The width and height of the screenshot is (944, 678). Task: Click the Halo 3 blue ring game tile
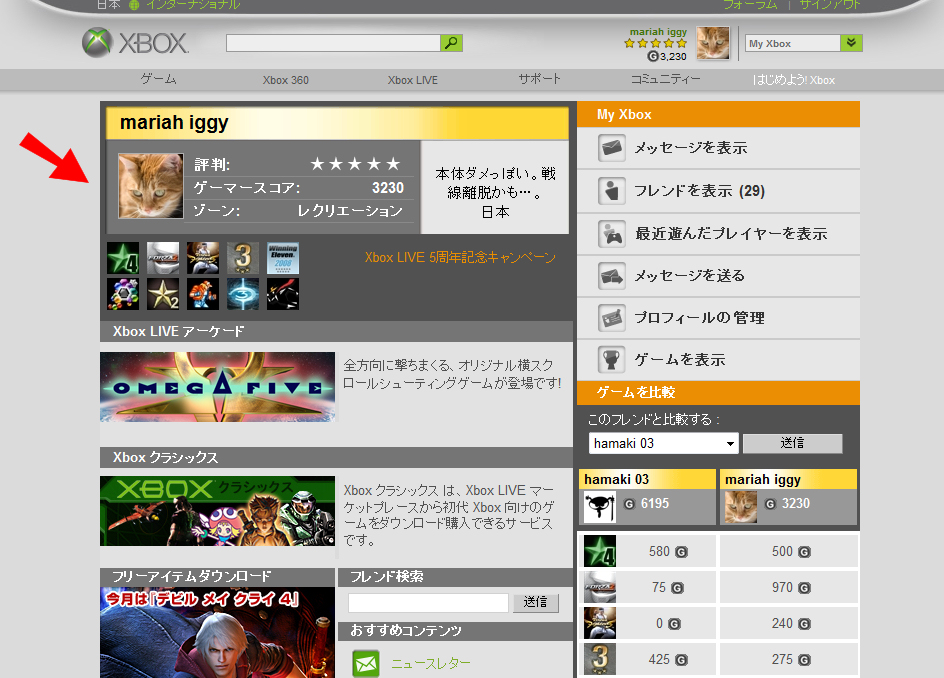coord(243,294)
